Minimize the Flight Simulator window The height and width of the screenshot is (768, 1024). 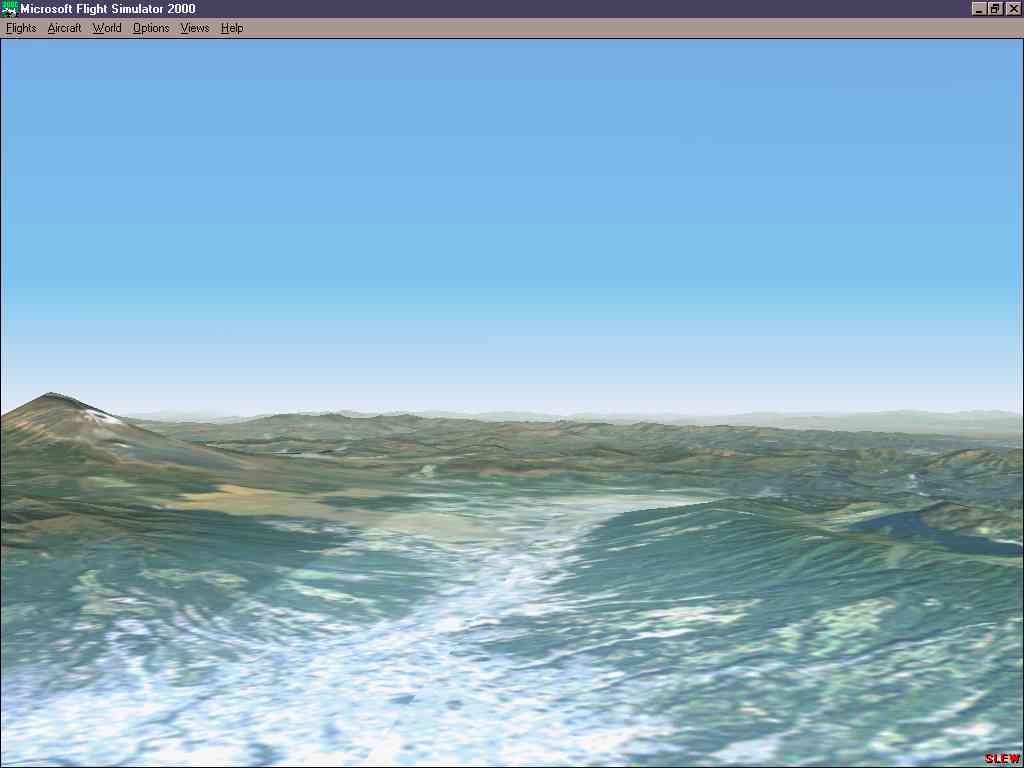tap(979, 8)
